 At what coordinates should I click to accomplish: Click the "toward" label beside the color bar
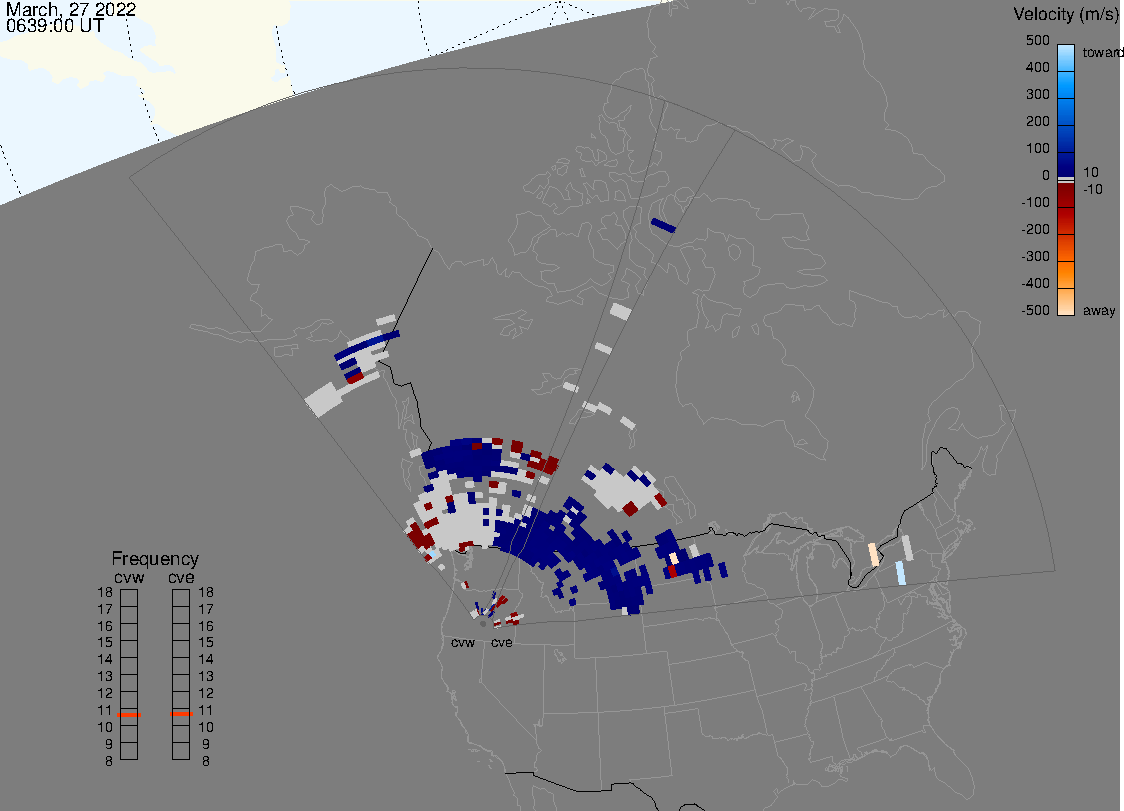click(x=1102, y=52)
